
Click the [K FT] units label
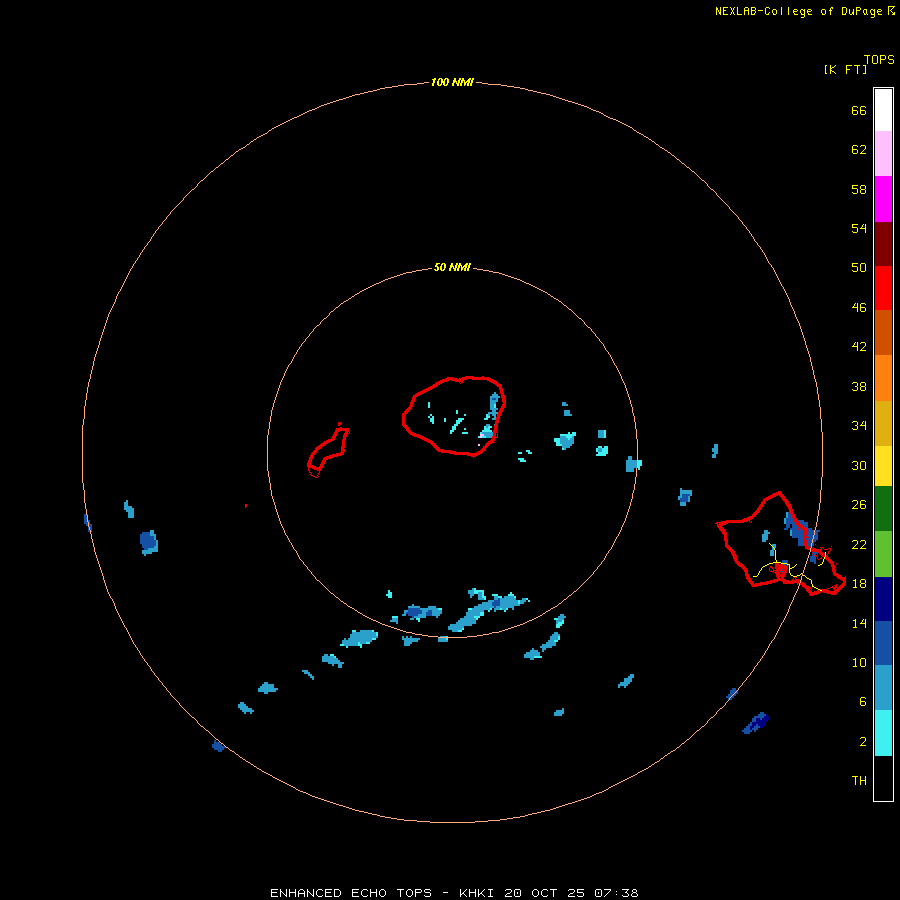point(845,69)
